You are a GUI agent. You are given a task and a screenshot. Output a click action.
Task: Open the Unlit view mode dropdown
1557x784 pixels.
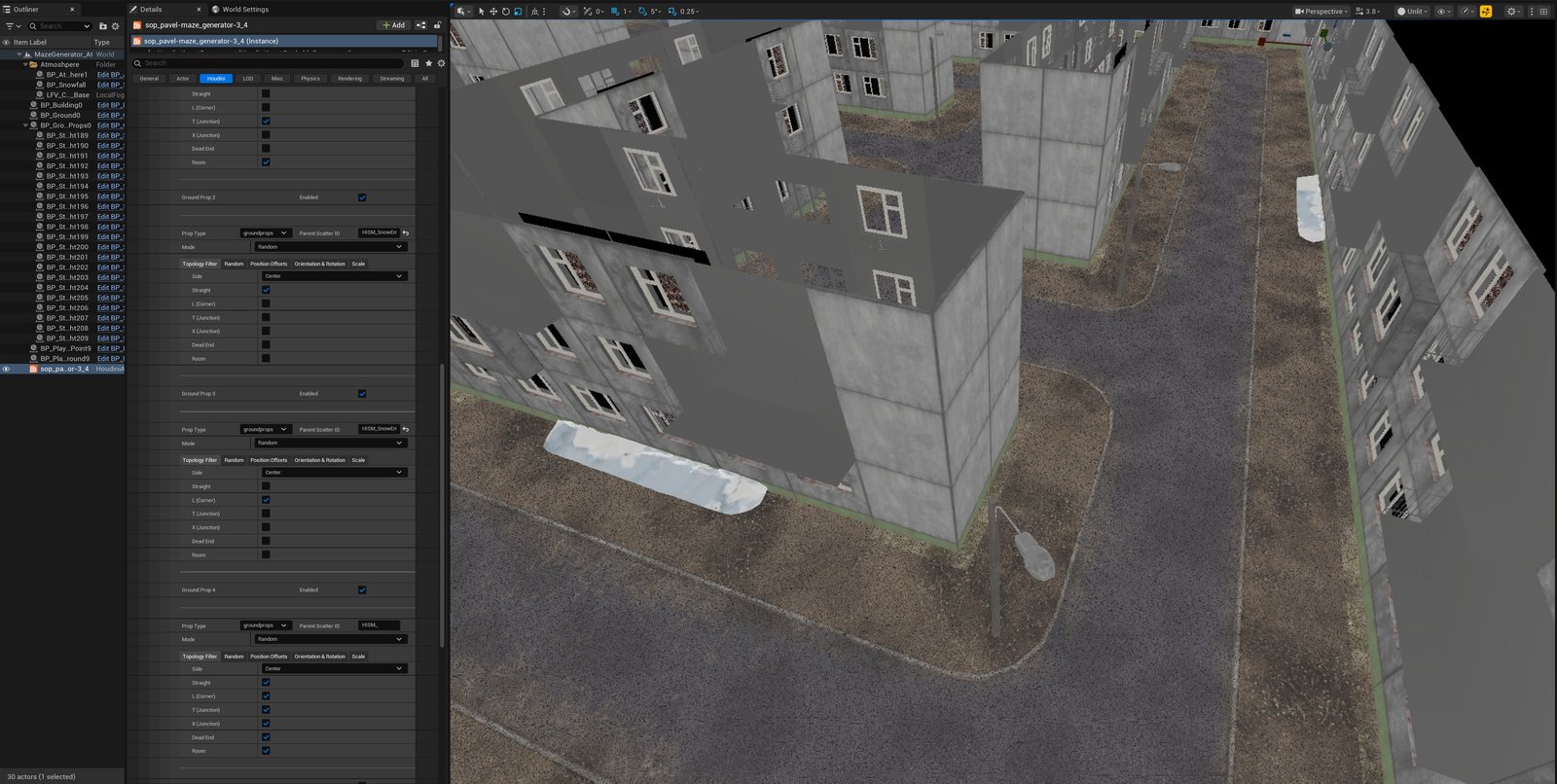coord(1414,12)
